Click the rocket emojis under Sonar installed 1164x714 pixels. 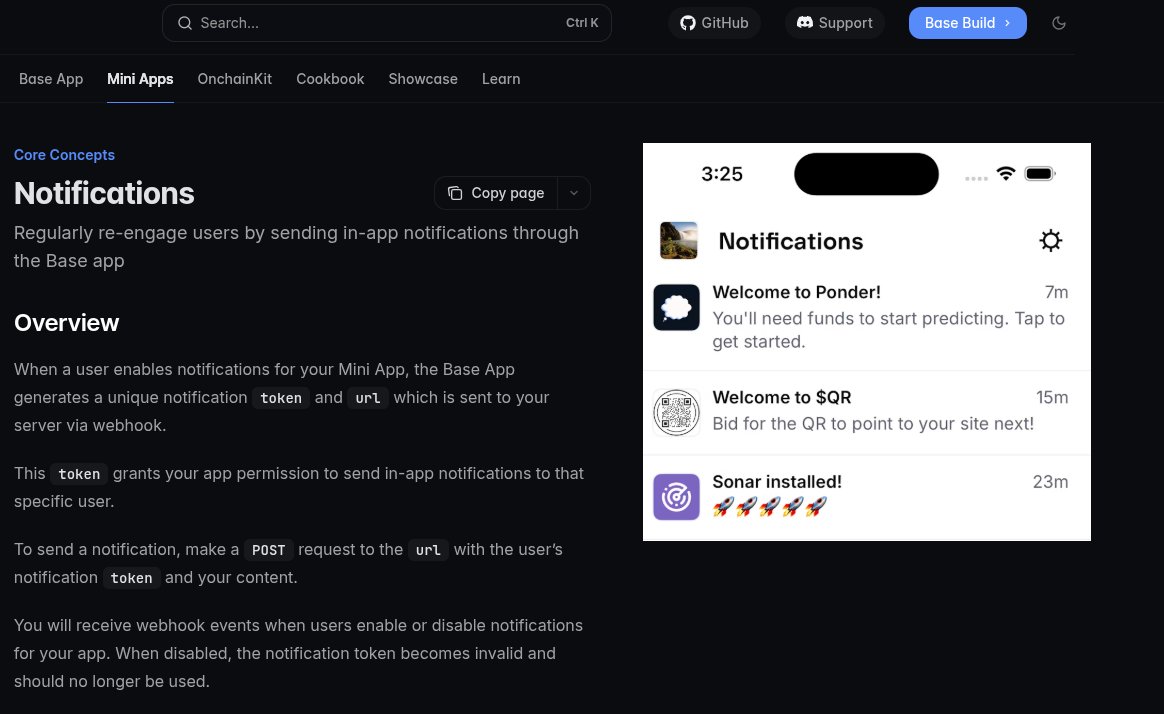(770, 507)
